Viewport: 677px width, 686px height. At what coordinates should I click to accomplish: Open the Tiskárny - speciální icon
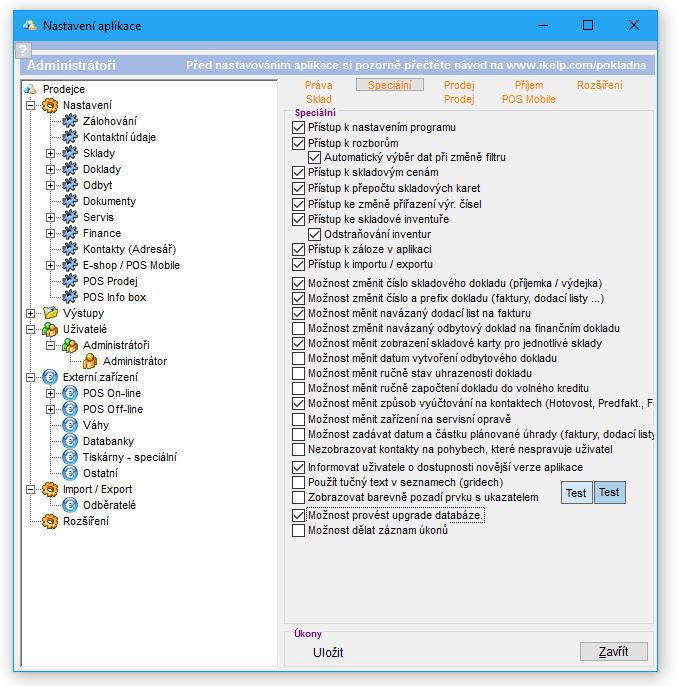pos(69,457)
